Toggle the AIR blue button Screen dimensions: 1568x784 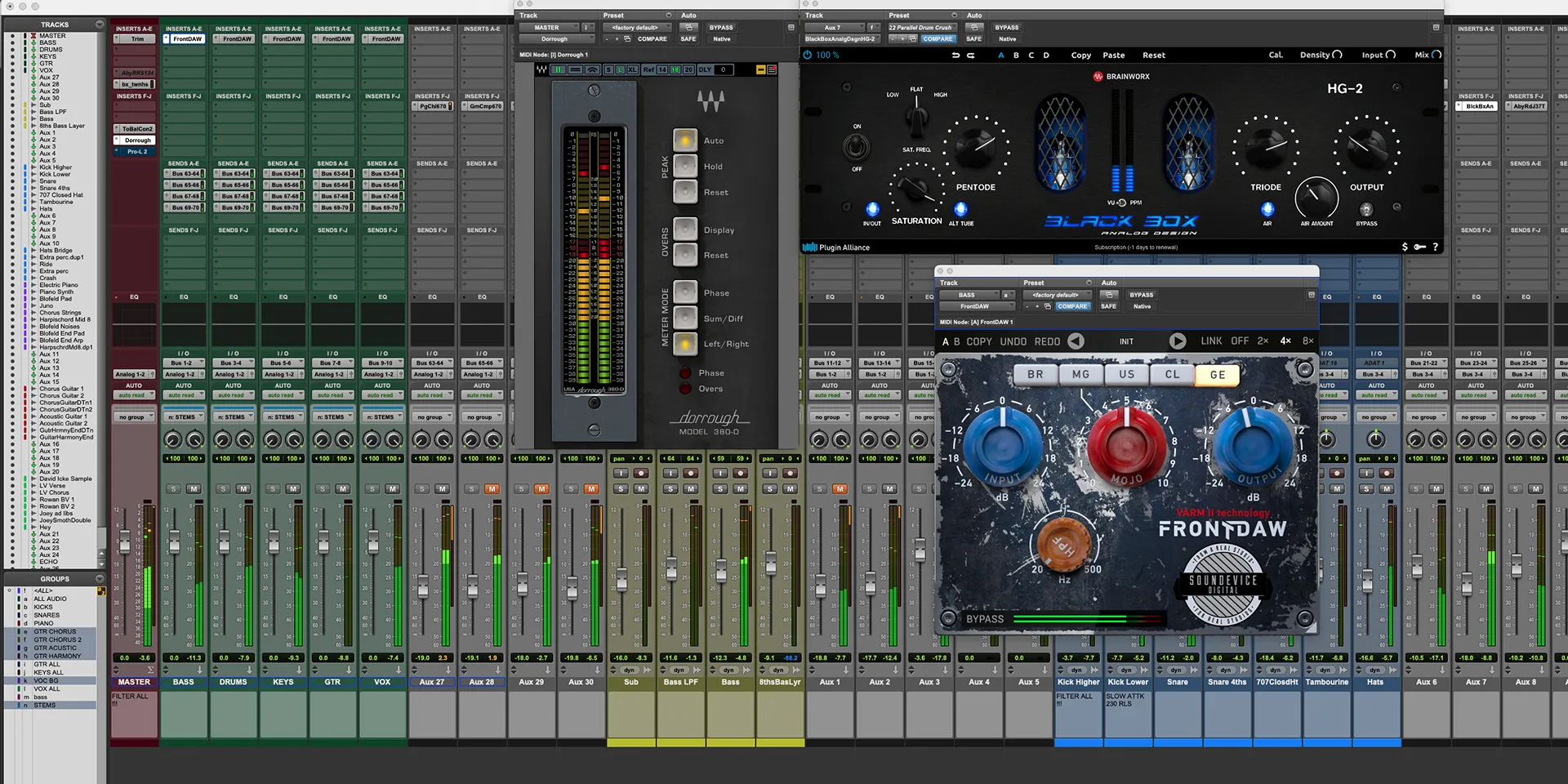1267,209
